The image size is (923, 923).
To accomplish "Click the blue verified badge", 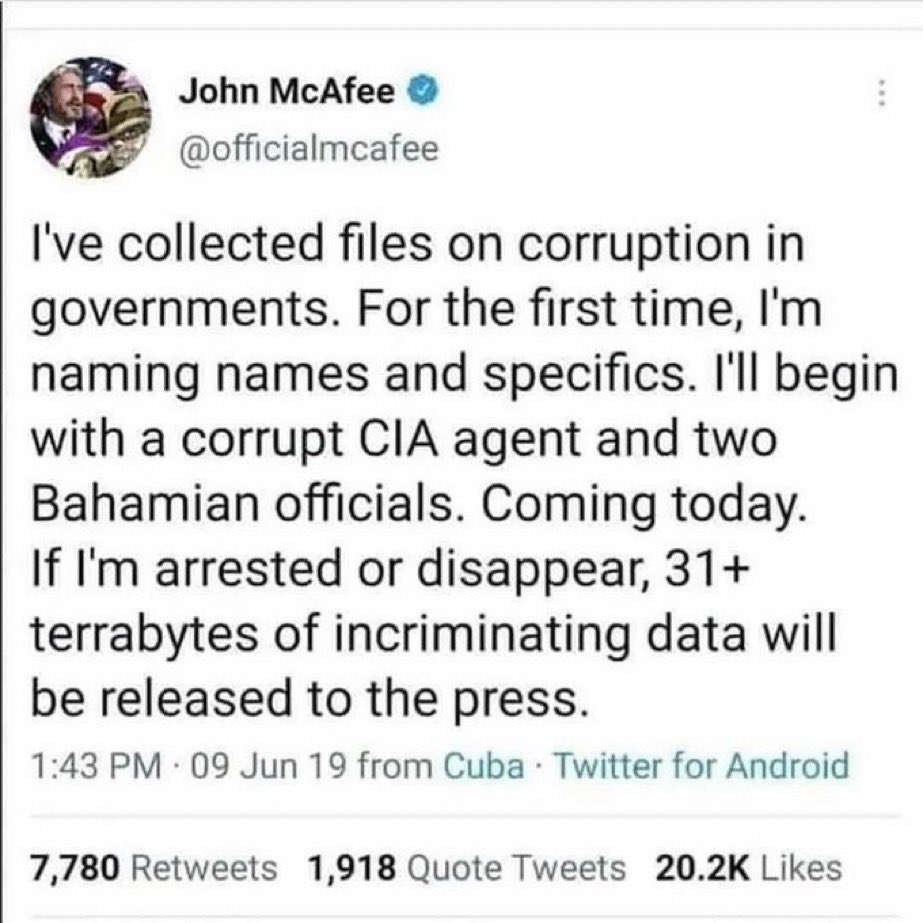I will point(421,95).
